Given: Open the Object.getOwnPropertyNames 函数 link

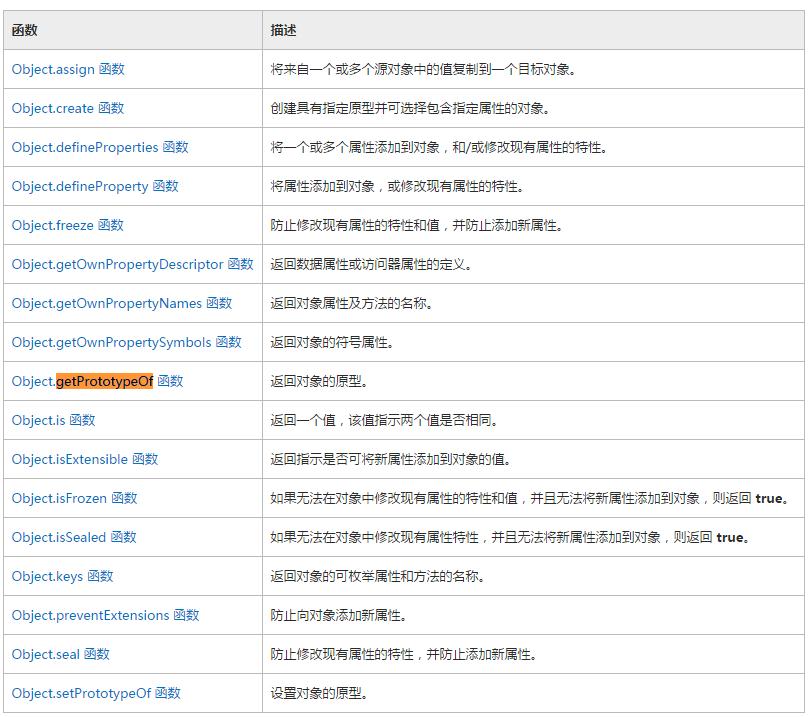Looking at the screenshot, I should click(x=122, y=303).
